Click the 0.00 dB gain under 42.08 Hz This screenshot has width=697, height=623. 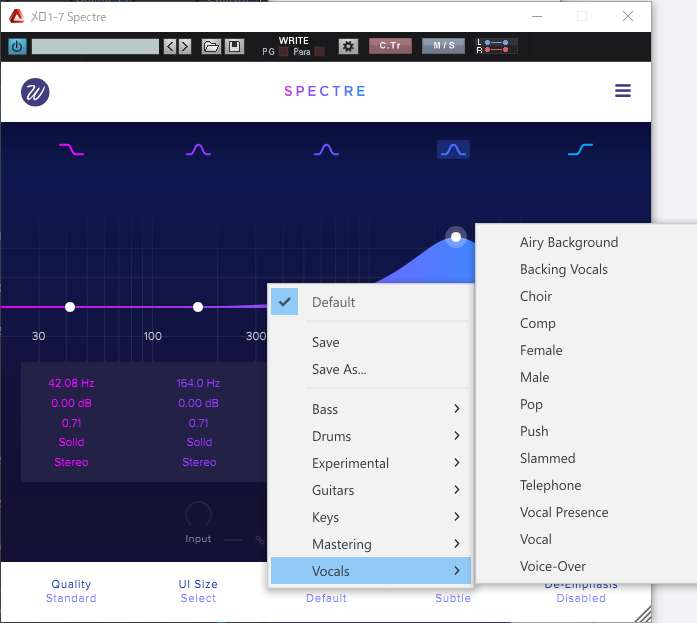tap(72, 403)
